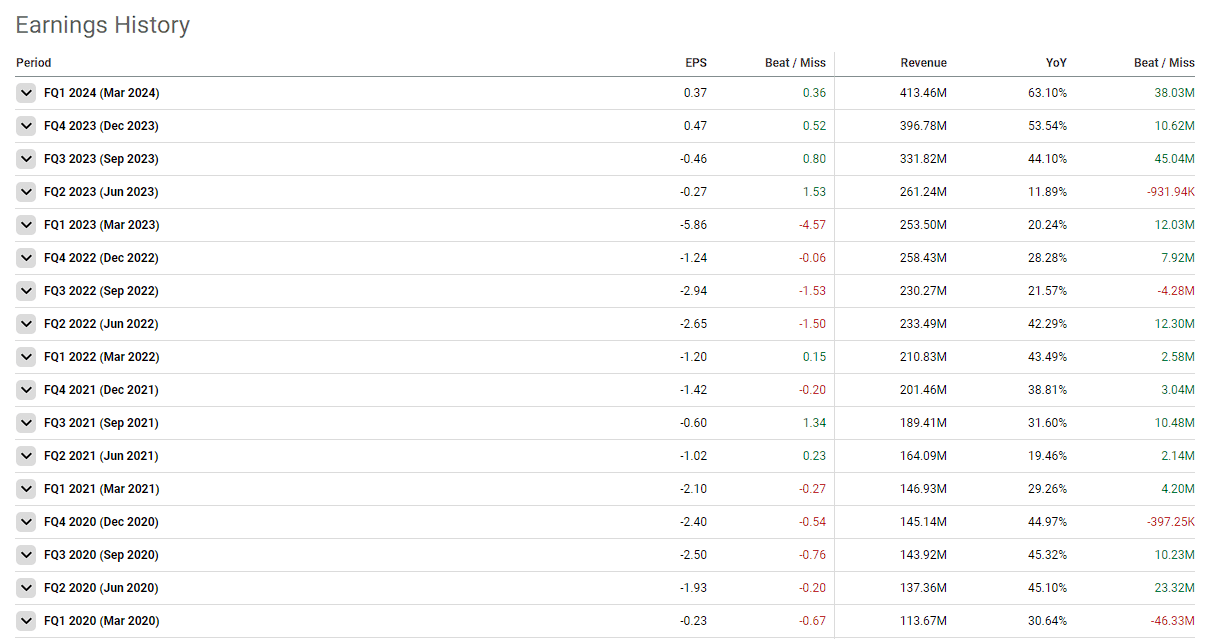Expand the FQ4 2022 (Dec 2022) row
Viewport: 1211px width, 639px height.
coord(27,258)
